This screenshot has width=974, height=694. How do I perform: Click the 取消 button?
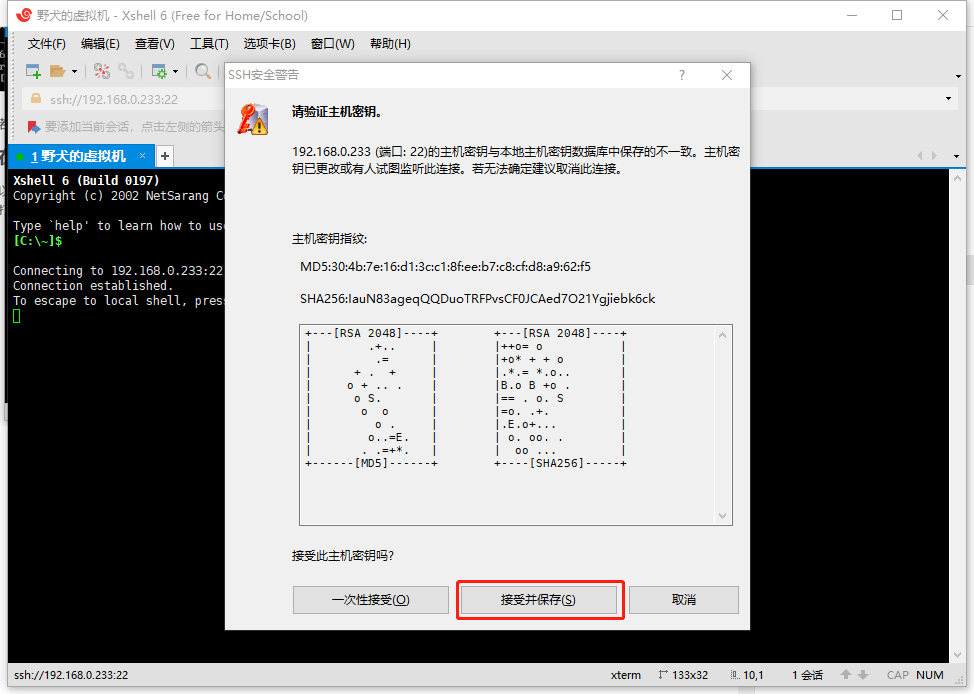pyautogui.click(x=684, y=600)
